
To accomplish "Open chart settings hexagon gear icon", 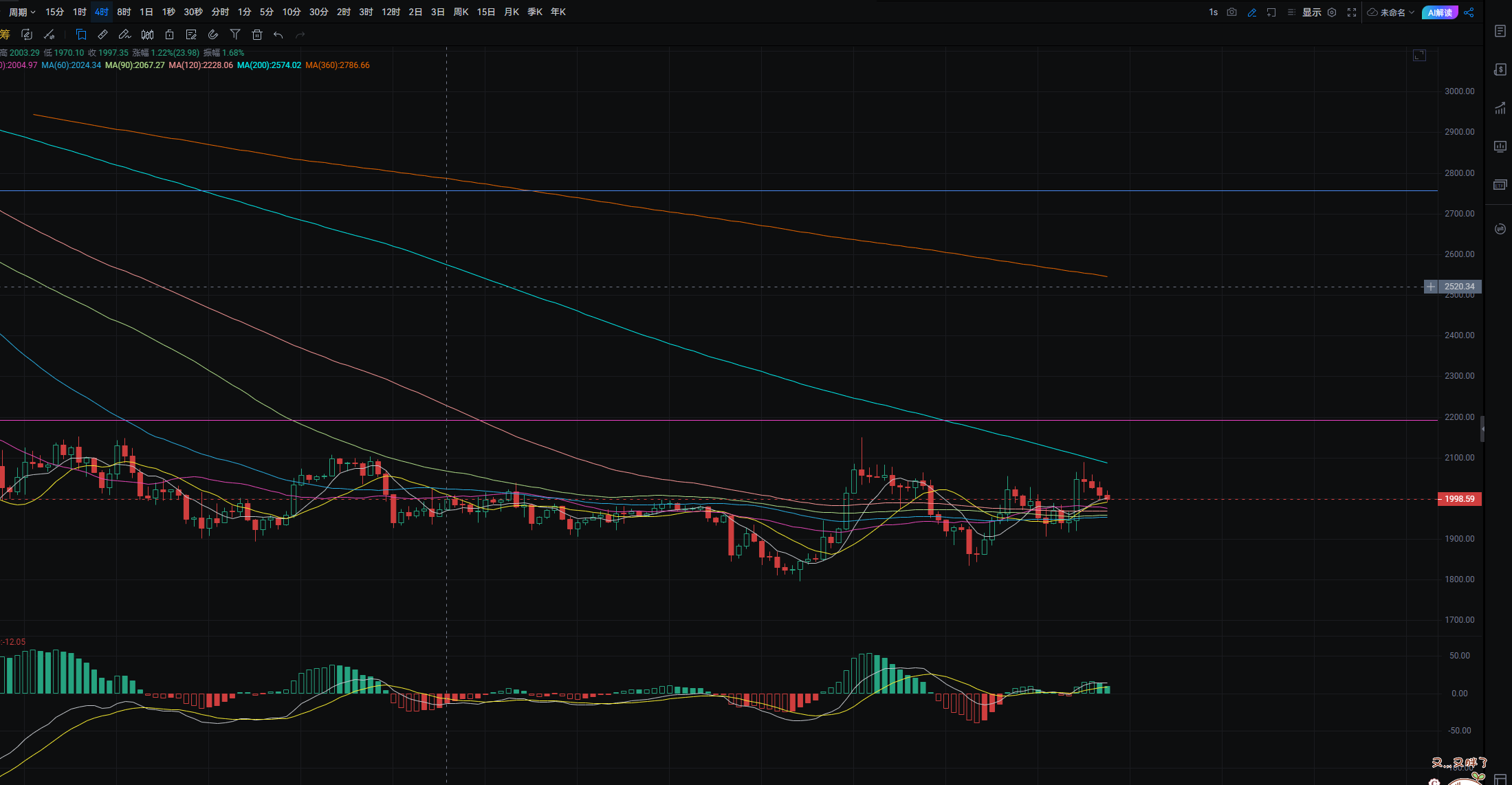I will (1332, 12).
